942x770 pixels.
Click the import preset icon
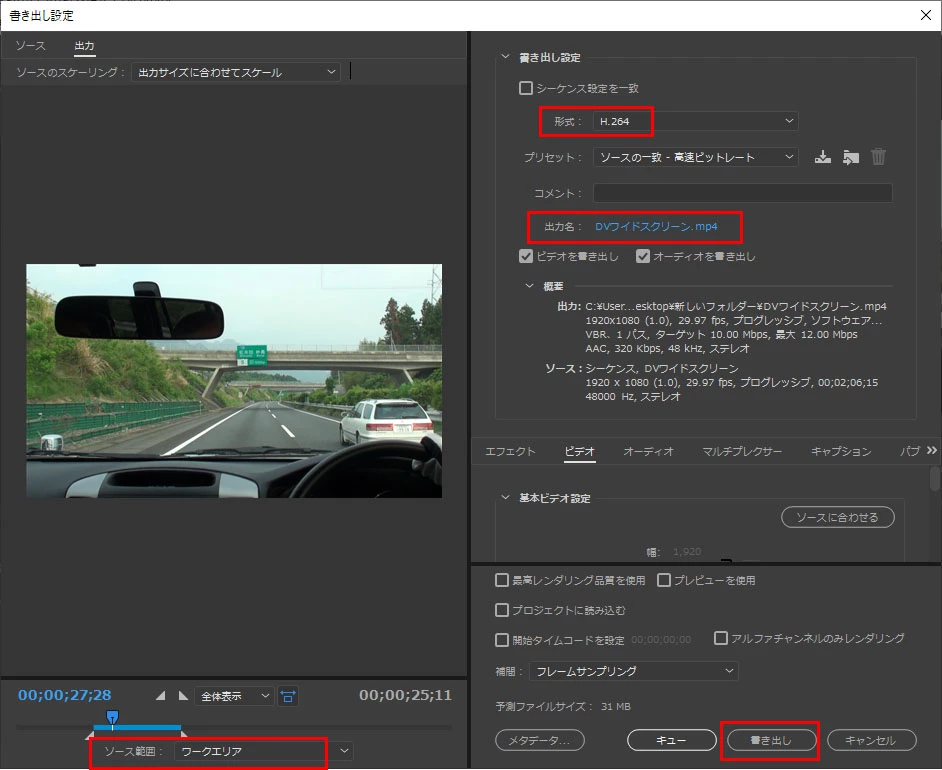click(851, 157)
